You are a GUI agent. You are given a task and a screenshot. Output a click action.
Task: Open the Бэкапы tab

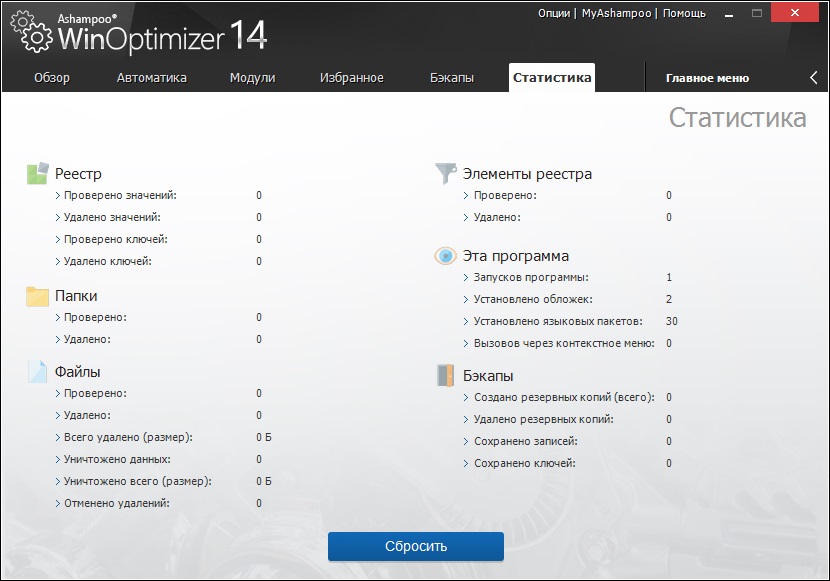point(452,78)
